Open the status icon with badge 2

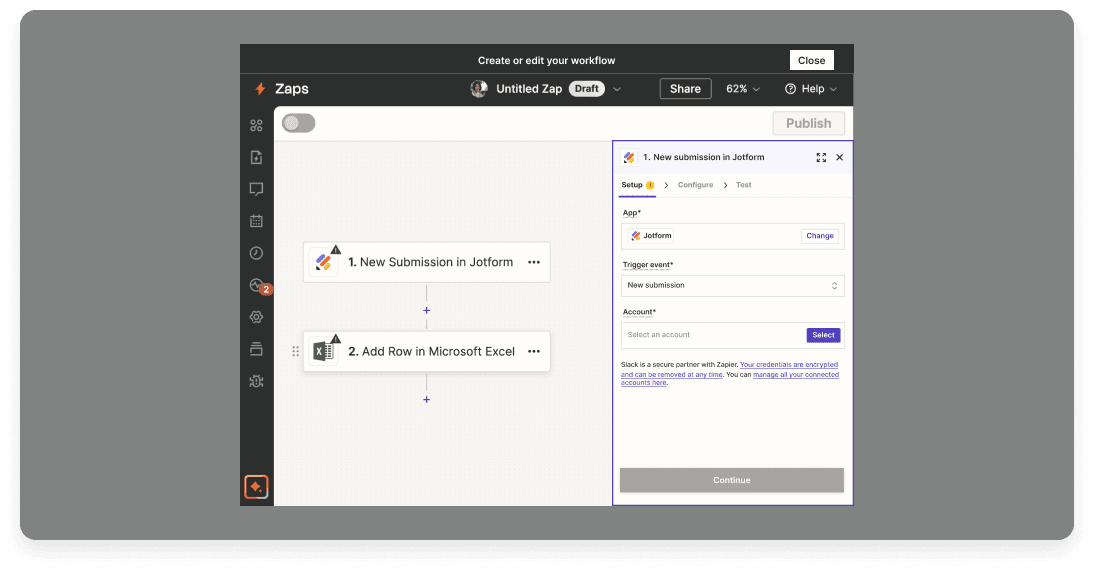tap(257, 285)
